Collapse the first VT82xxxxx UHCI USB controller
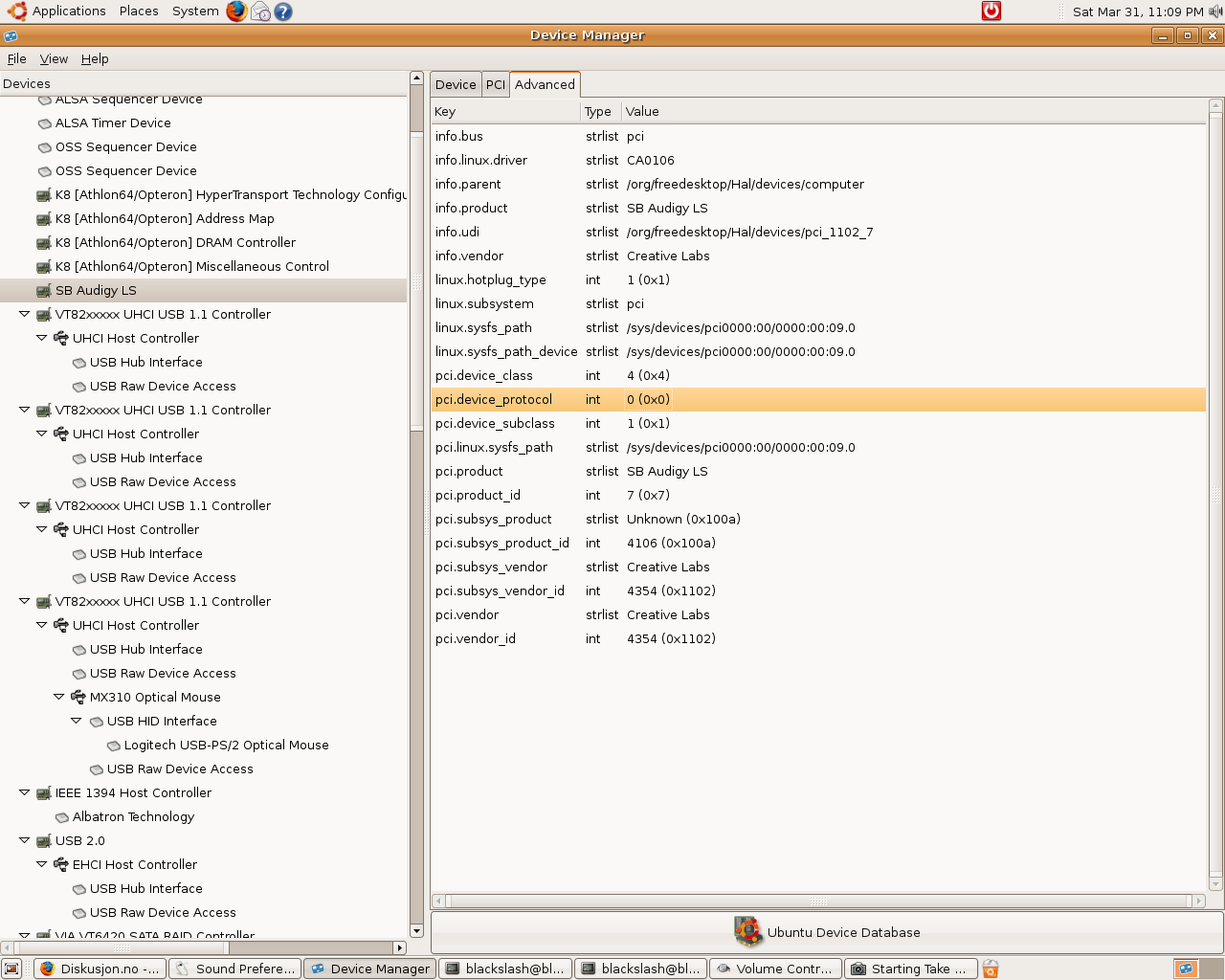Viewport: 1225px width, 980px height. click(25, 314)
